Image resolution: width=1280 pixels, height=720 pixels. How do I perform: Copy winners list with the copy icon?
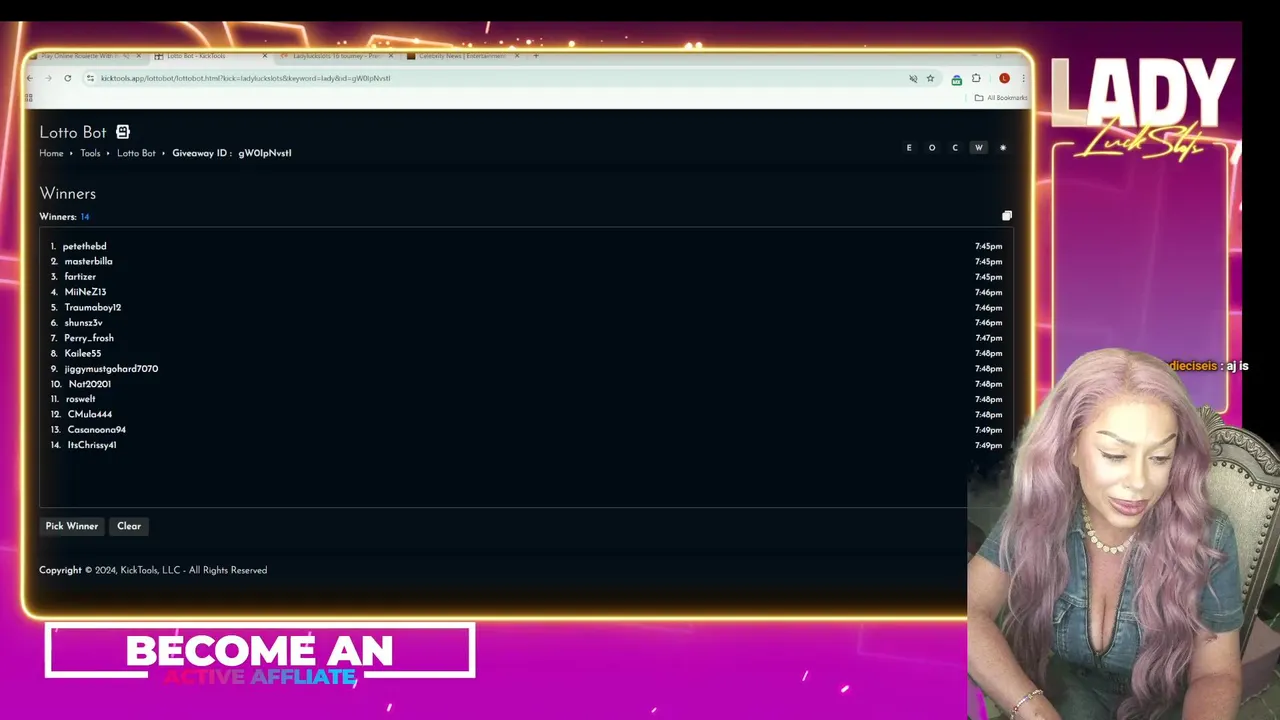(1007, 216)
